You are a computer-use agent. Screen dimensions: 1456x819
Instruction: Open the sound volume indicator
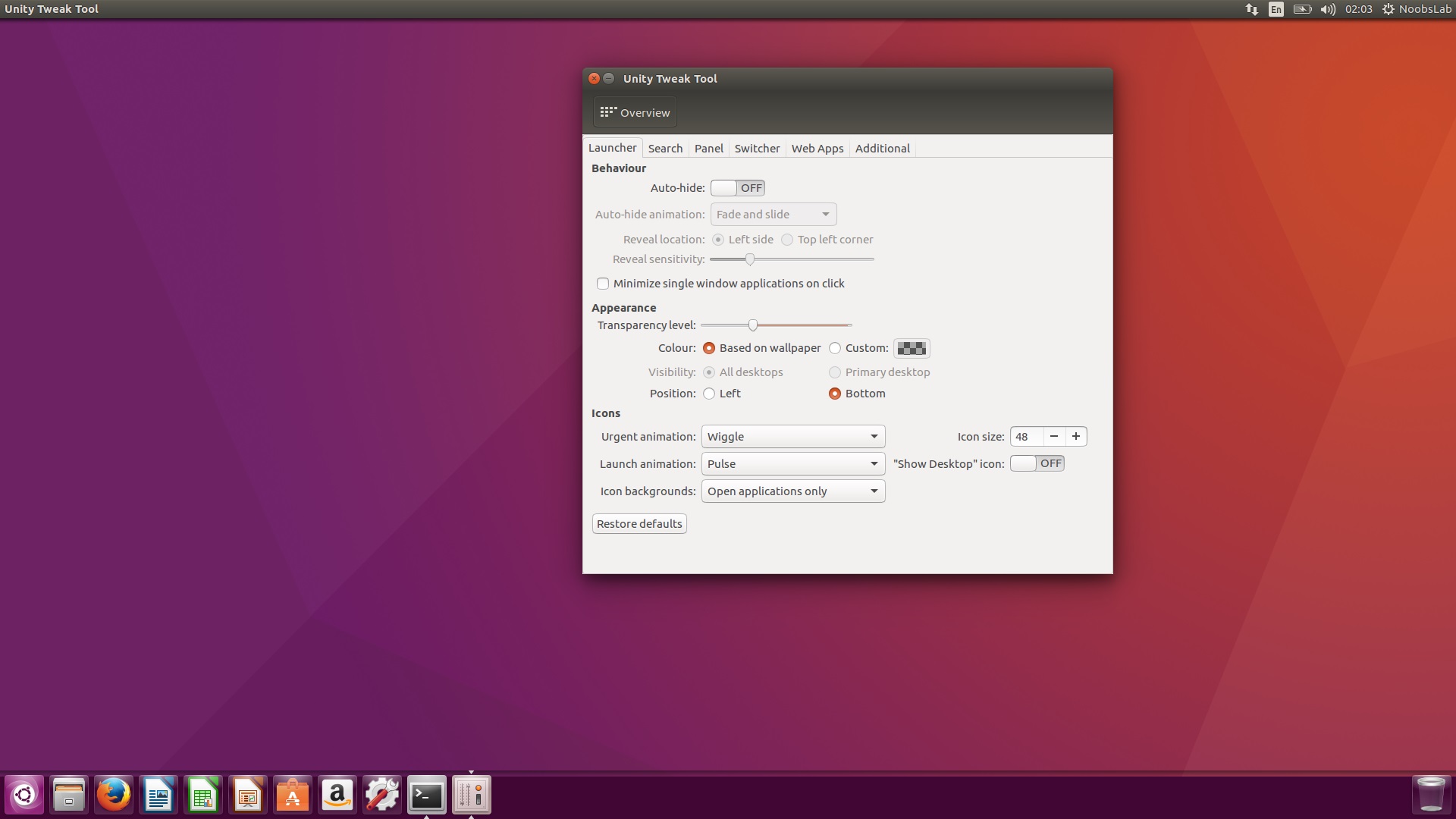[1328, 9]
